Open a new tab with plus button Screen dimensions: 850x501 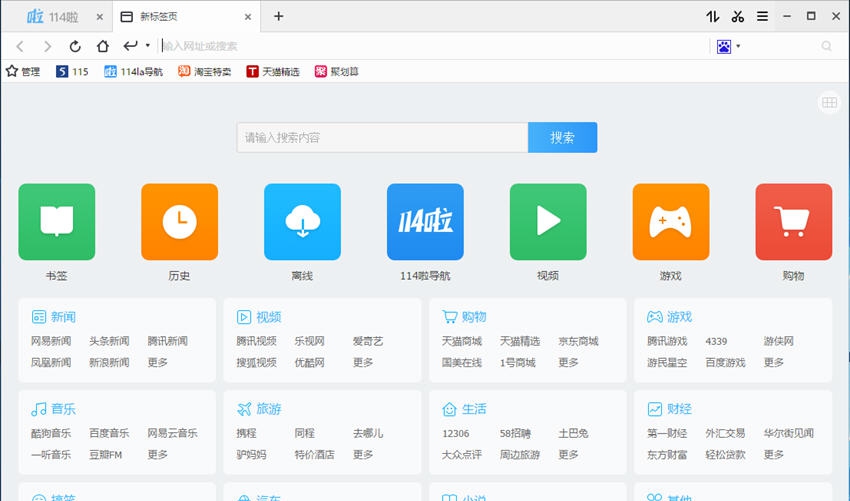[x=279, y=16]
